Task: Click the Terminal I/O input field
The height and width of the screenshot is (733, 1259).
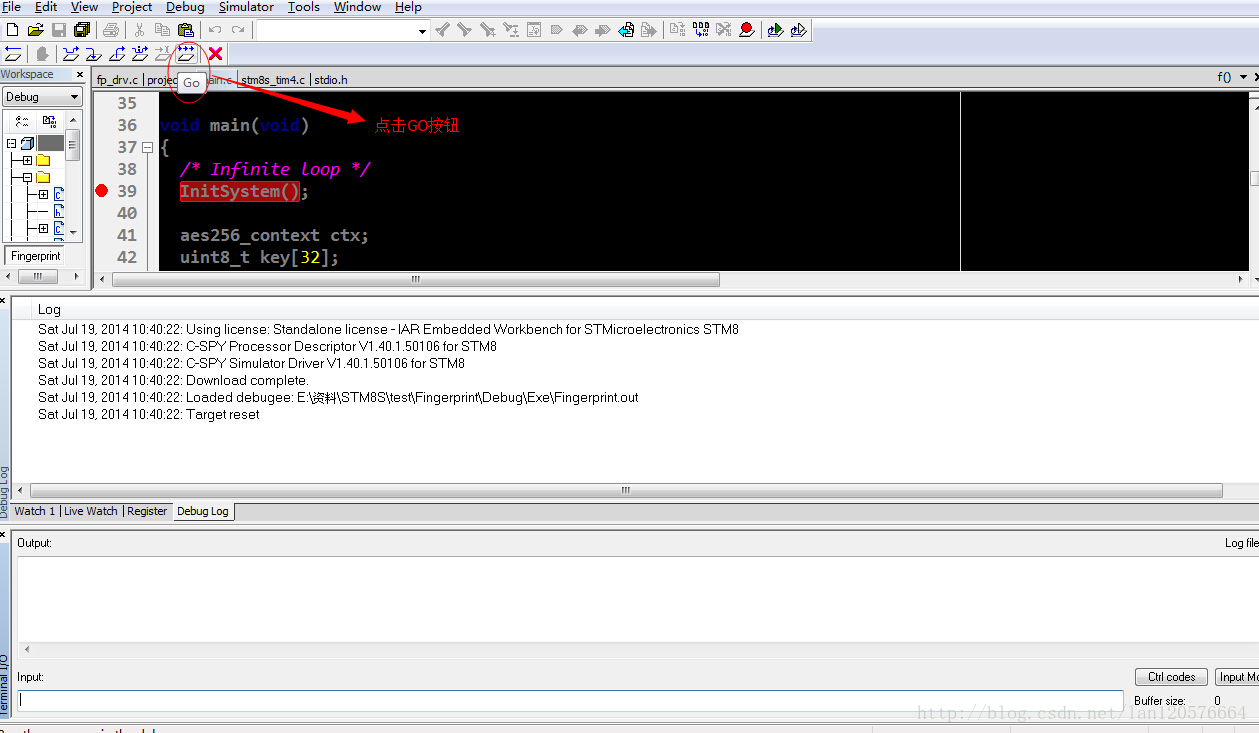Action: [x=570, y=701]
